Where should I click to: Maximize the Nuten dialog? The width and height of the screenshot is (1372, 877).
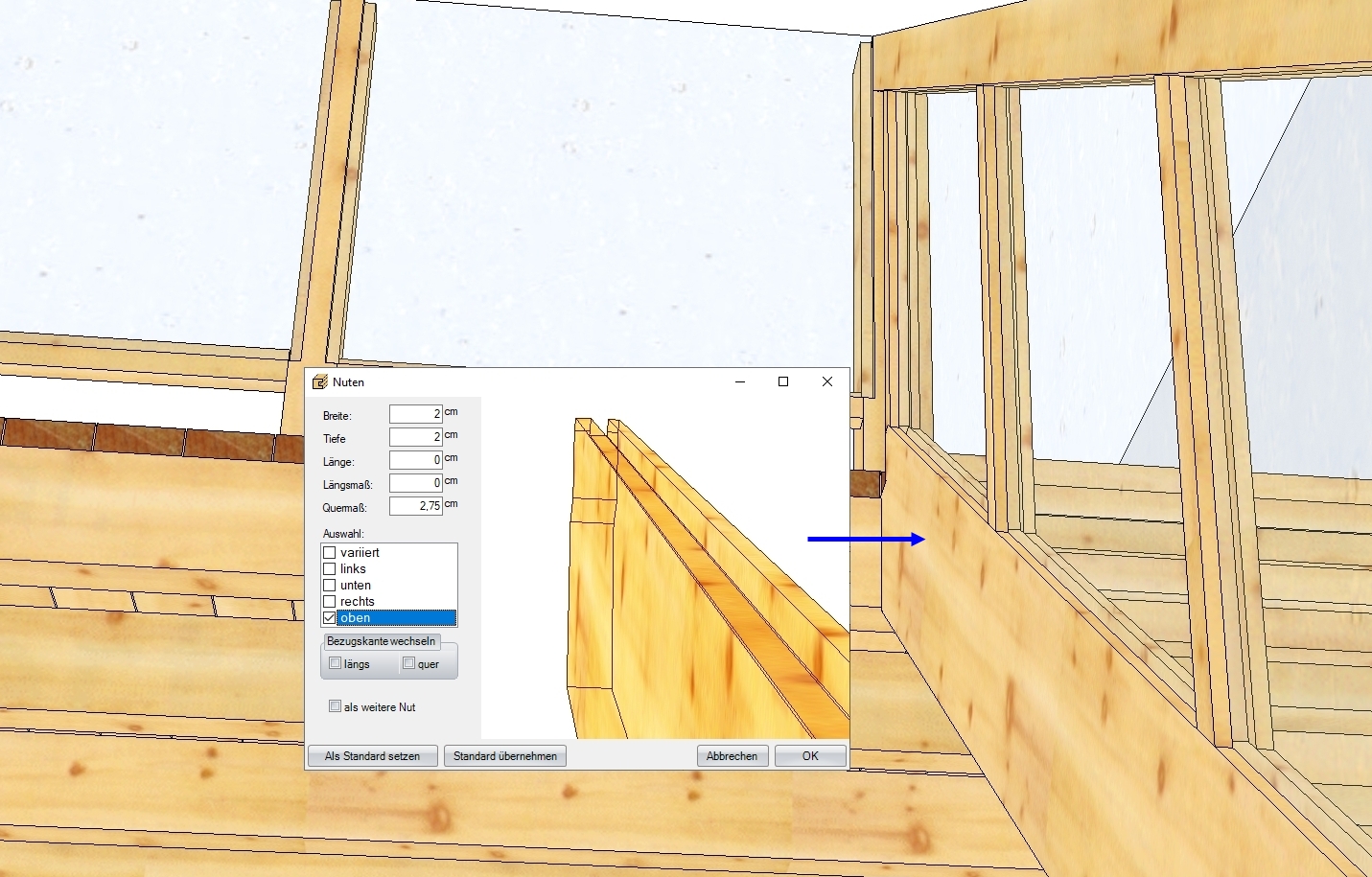783,381
